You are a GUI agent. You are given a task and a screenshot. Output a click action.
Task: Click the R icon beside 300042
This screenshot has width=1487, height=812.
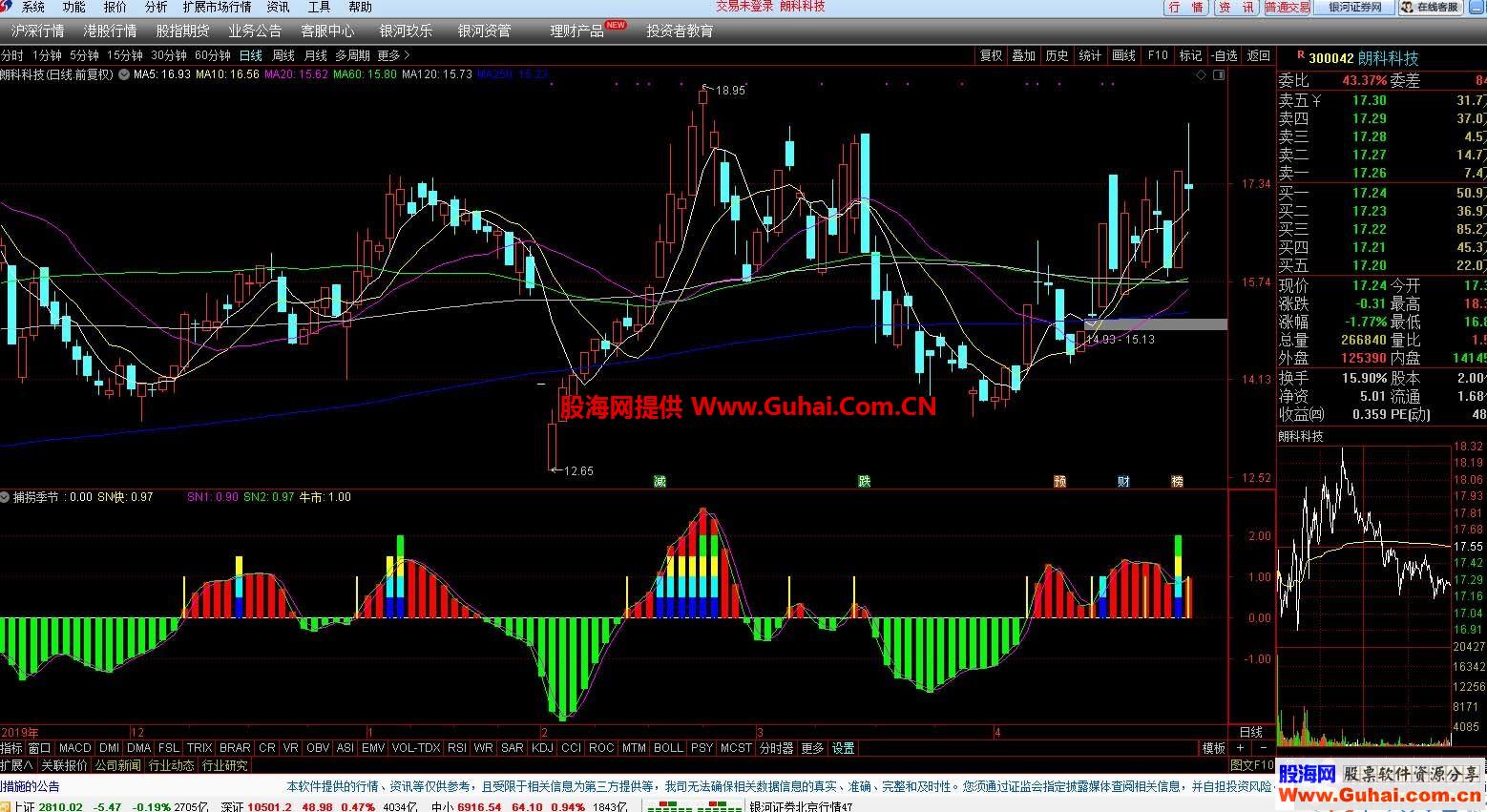(x=1300, y=56)
